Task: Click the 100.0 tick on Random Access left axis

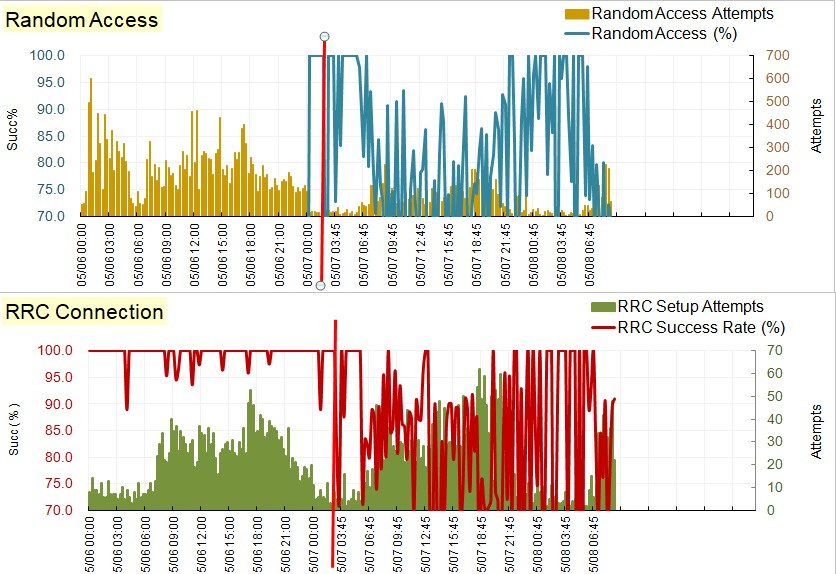Action: coord(48,56)
